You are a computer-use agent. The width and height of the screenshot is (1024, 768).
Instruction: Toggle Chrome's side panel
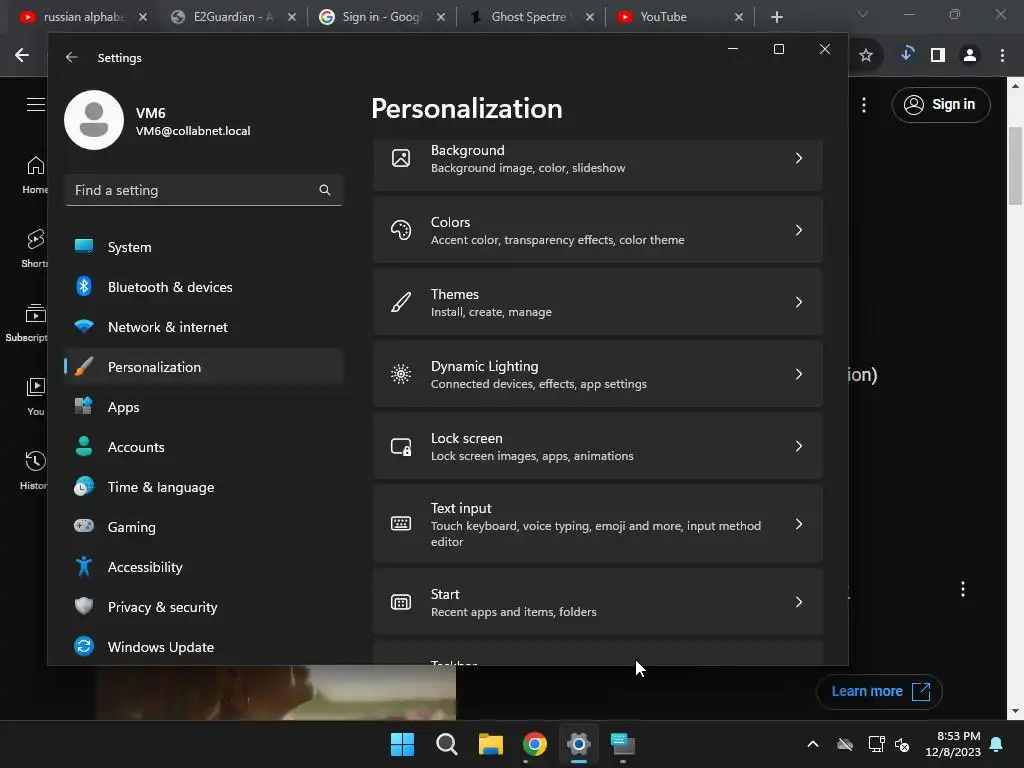point(938,56)
